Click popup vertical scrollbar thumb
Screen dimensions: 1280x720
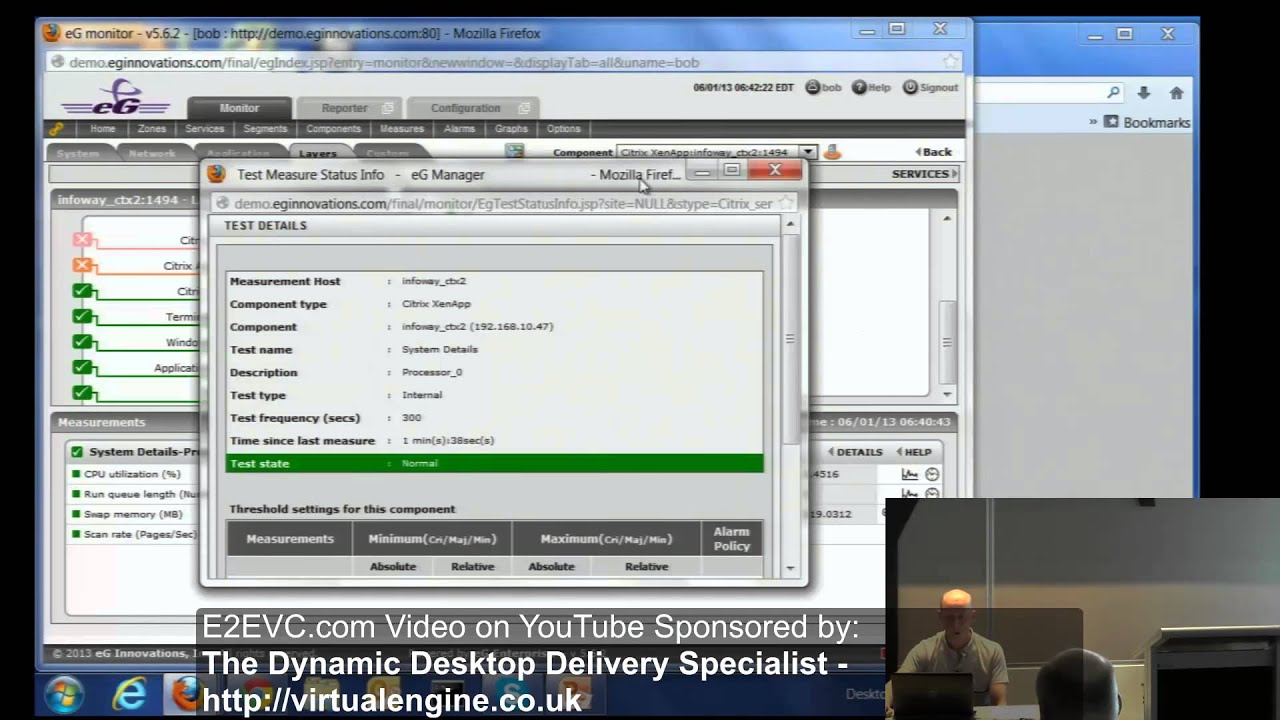(x=790, y=339)
